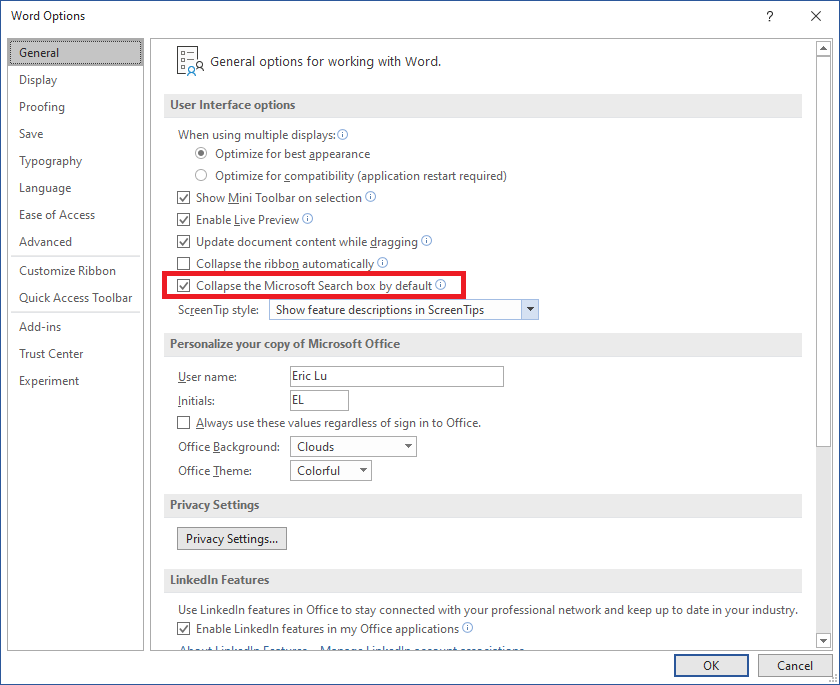The image size is (840, 685).
Task: Click info icon next to LinkedIn features checkbox
Action: pyautogui.click(x=468, y=628)
